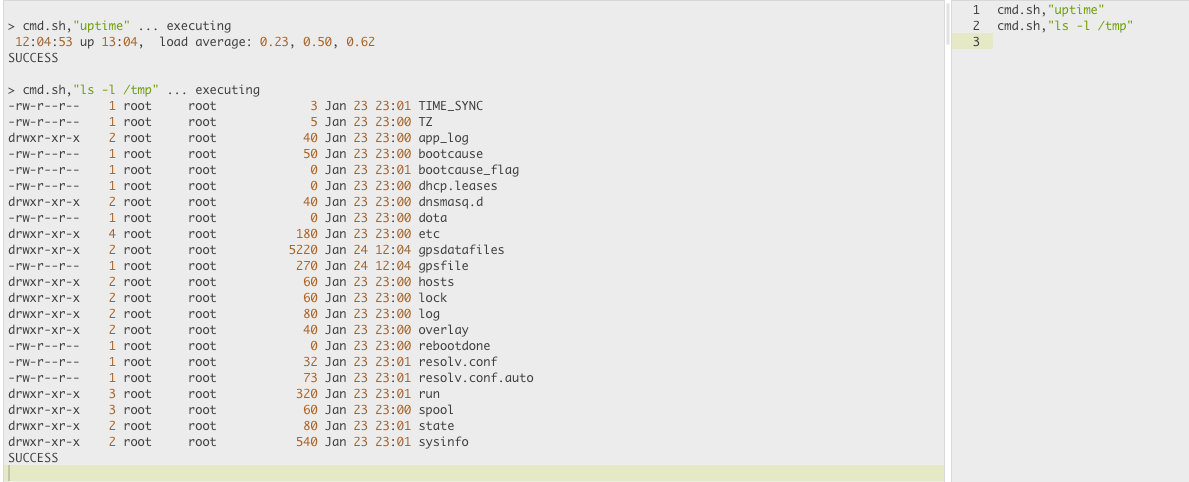Select the dnsmasq.d directory row

pos(245,202)
